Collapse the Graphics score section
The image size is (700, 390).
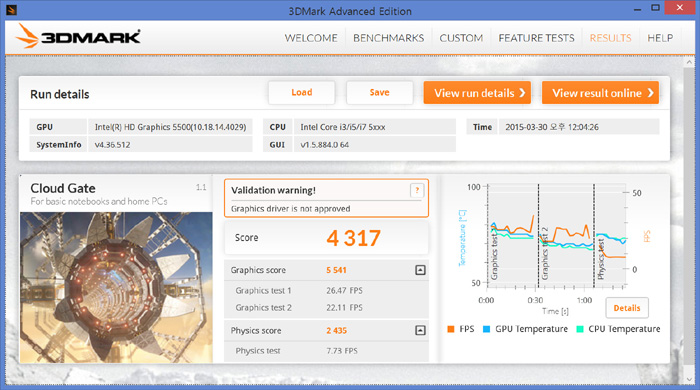(x=420, y=270)
